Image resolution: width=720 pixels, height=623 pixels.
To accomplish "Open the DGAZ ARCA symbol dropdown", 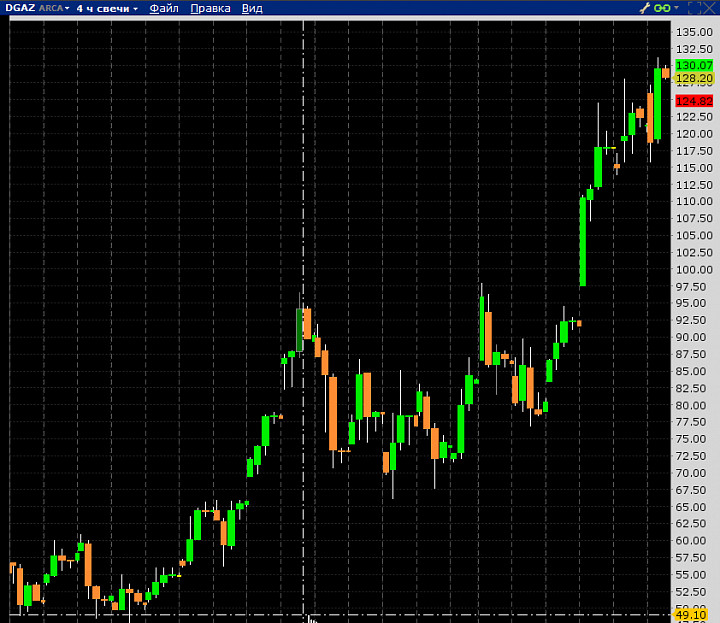I will 37,8.
